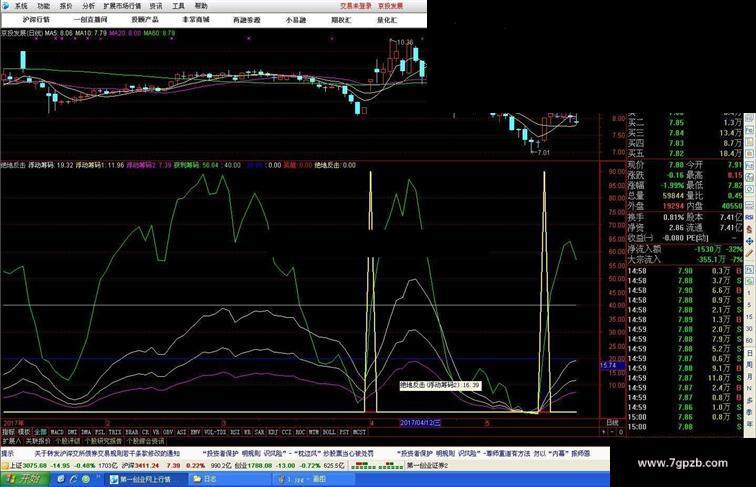Switch indicator to VOL-TDX
The image size is (756, 487).
[x=215, y=432]
